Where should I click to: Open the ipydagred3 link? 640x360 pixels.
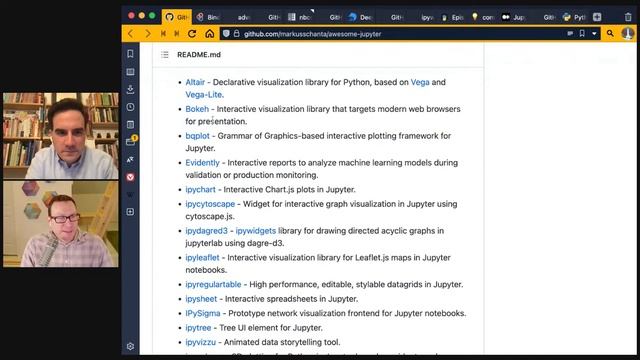pyautogui.click(x=207, y=231)
